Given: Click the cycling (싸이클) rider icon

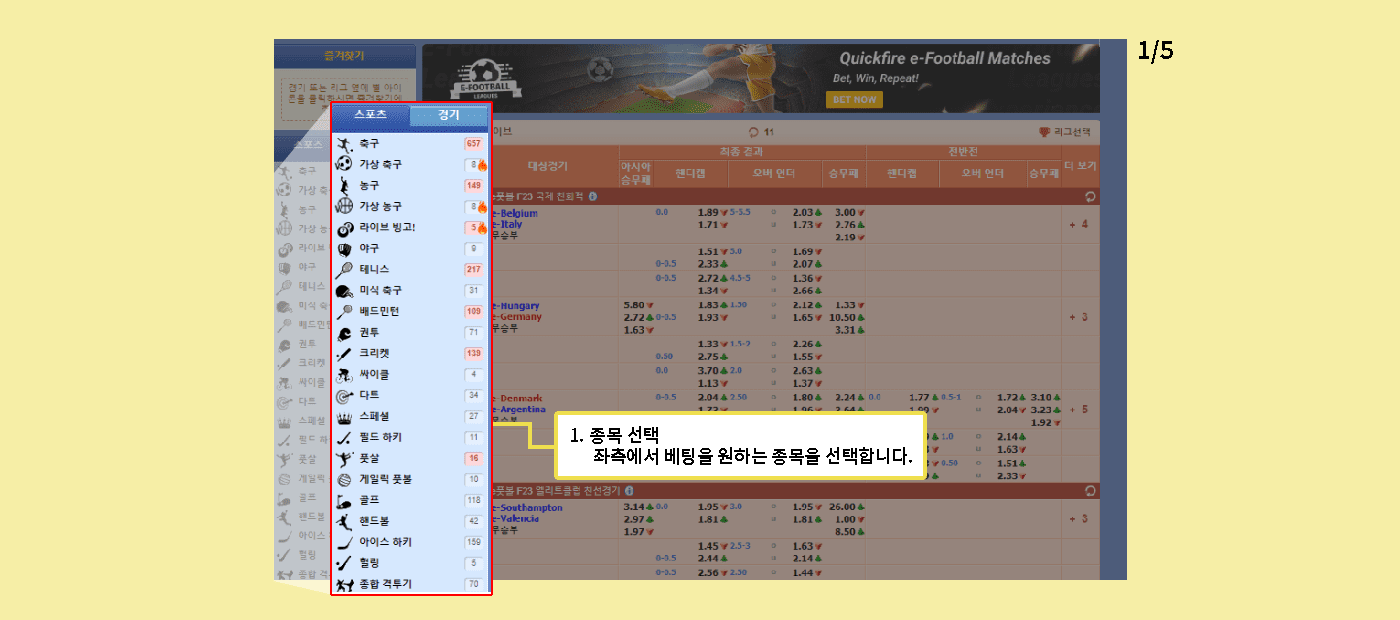Looking at the screenshot, I should pos(344,375).
